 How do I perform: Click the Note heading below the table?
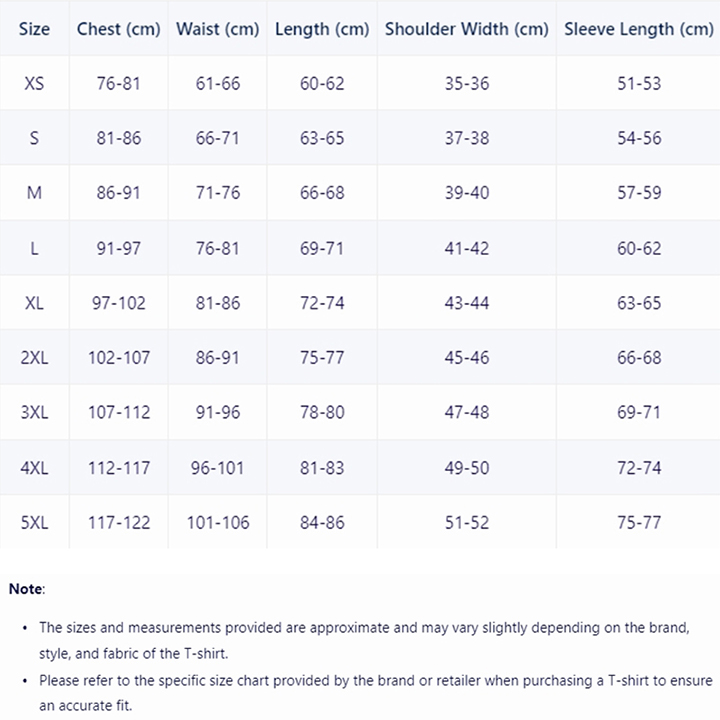pos(27,589)
